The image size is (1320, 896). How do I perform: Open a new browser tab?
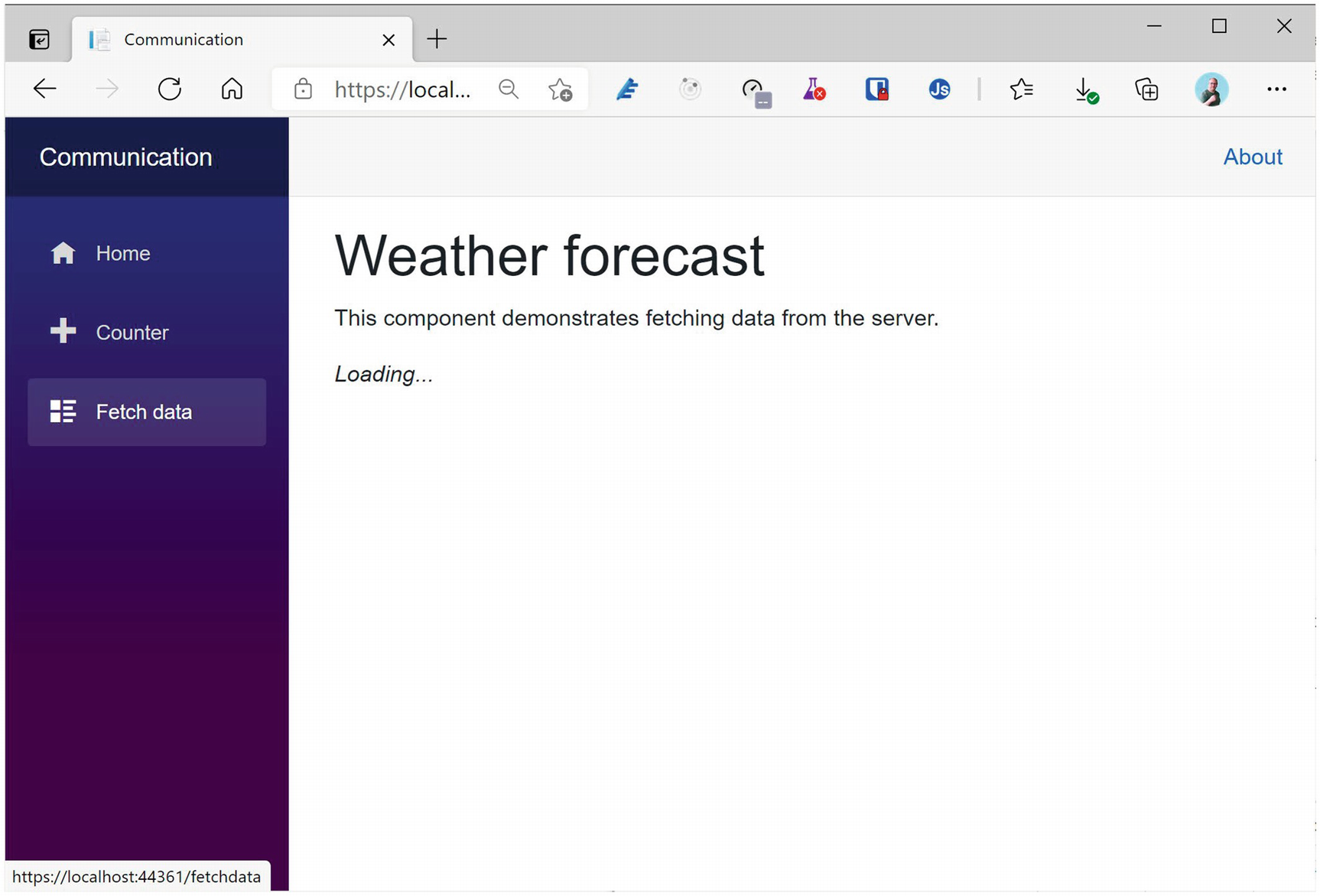437,39
